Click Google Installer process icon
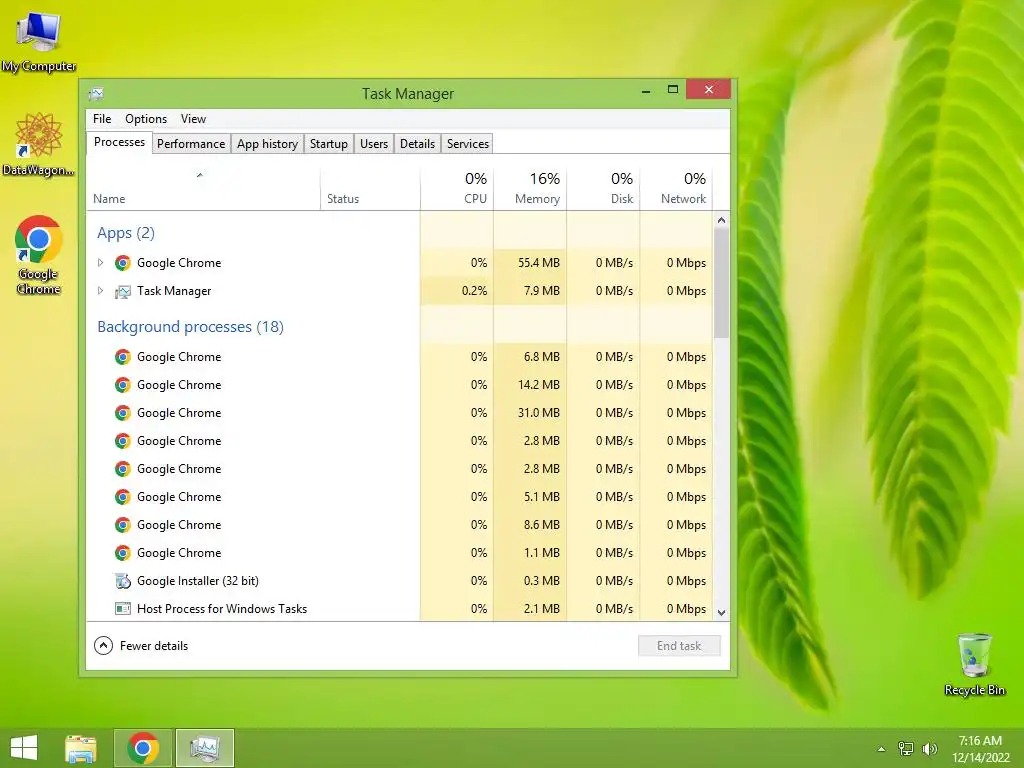Screen dimensions: 1024x768 [x=123, y=581]
